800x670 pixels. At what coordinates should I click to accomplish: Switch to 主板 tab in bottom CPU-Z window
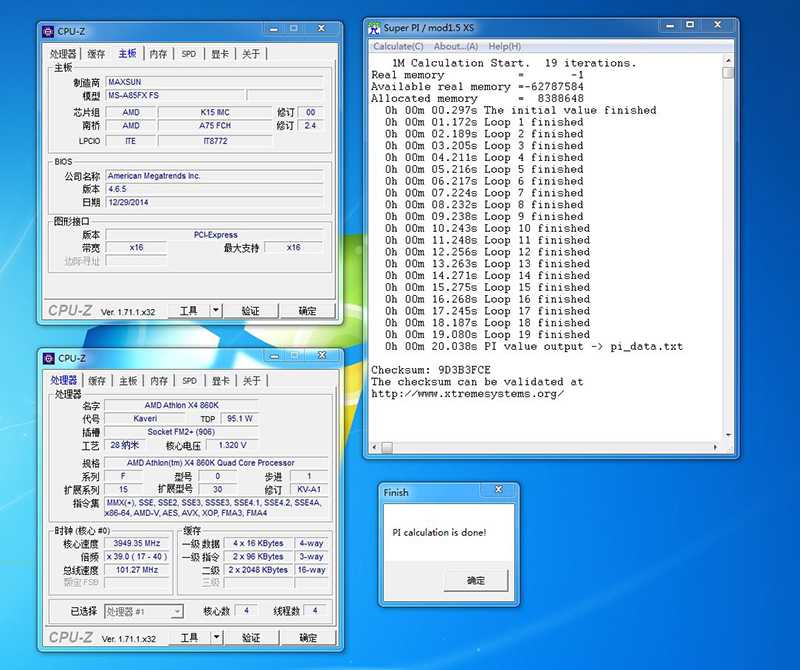(x=128, y=381)
